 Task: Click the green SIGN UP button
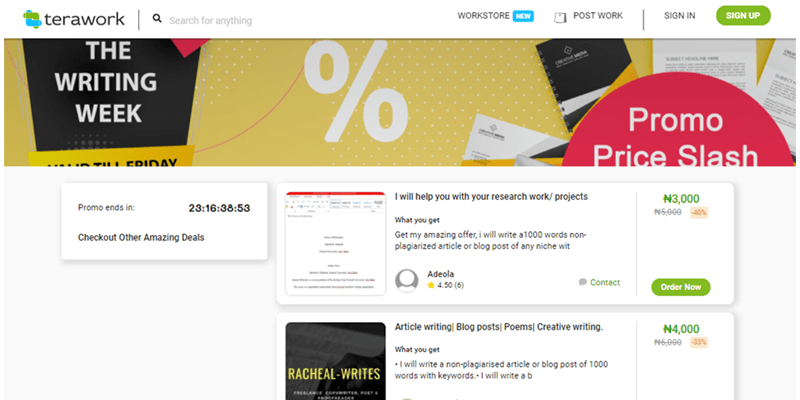coord(743,15)
